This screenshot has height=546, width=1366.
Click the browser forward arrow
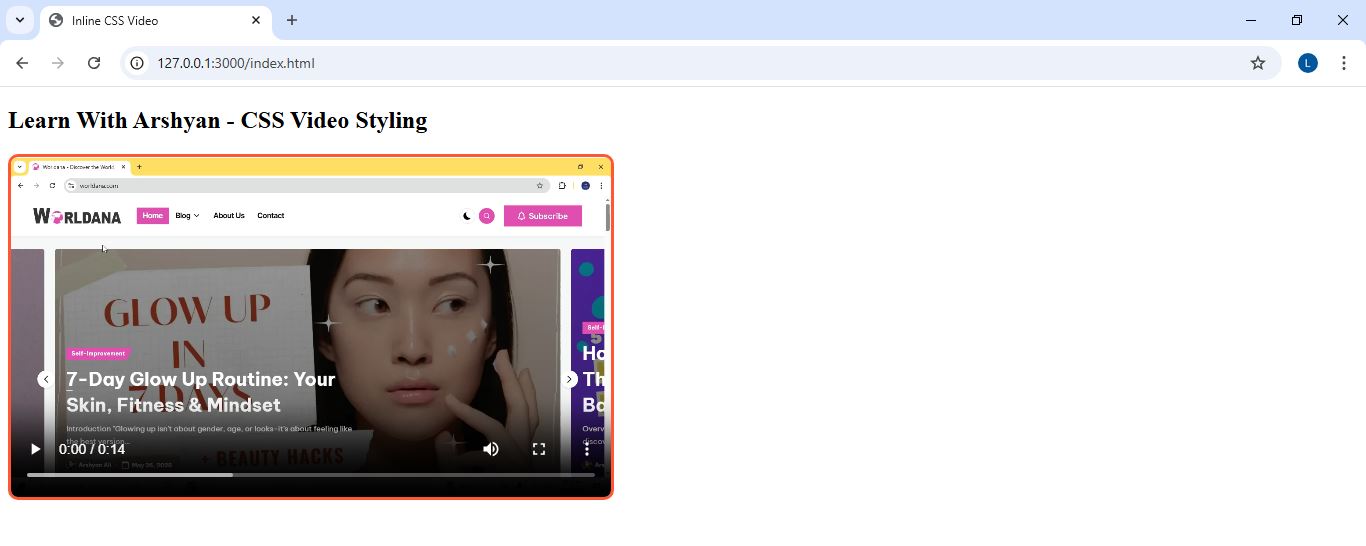[x=58, y=63]
